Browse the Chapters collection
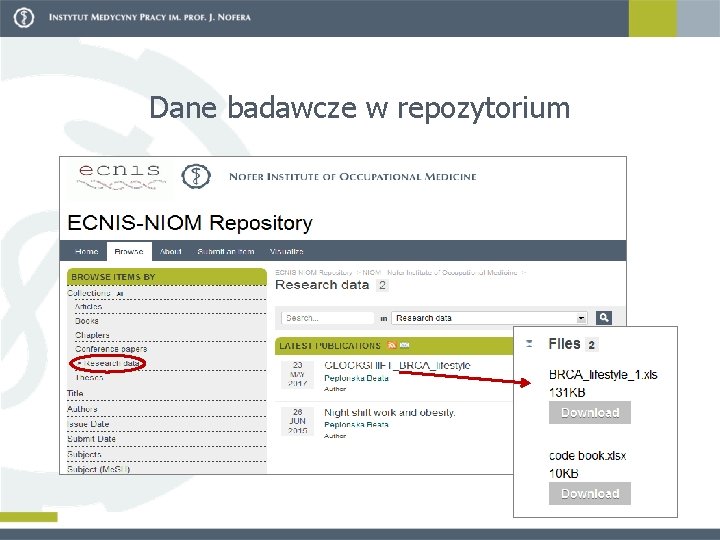Viewport: 720px width, 540px height. click(x=92, y=335)
